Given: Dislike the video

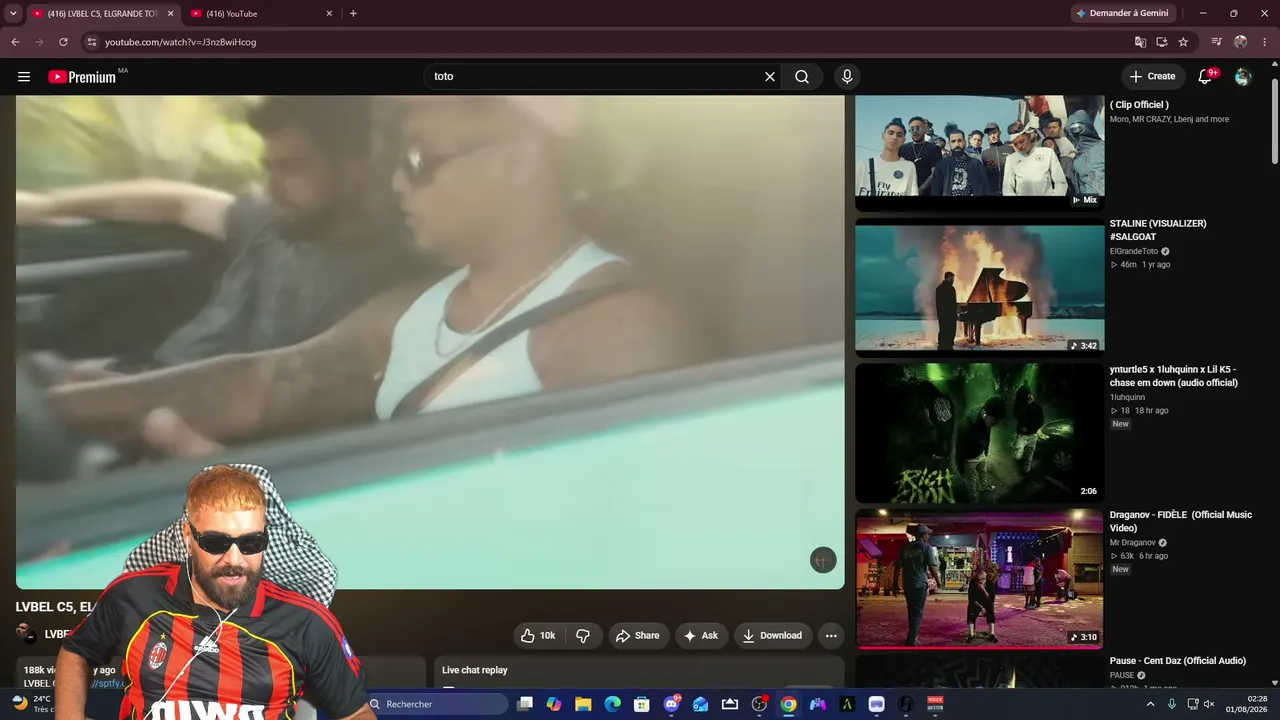Looking at the screenshot, I should 583,636.
